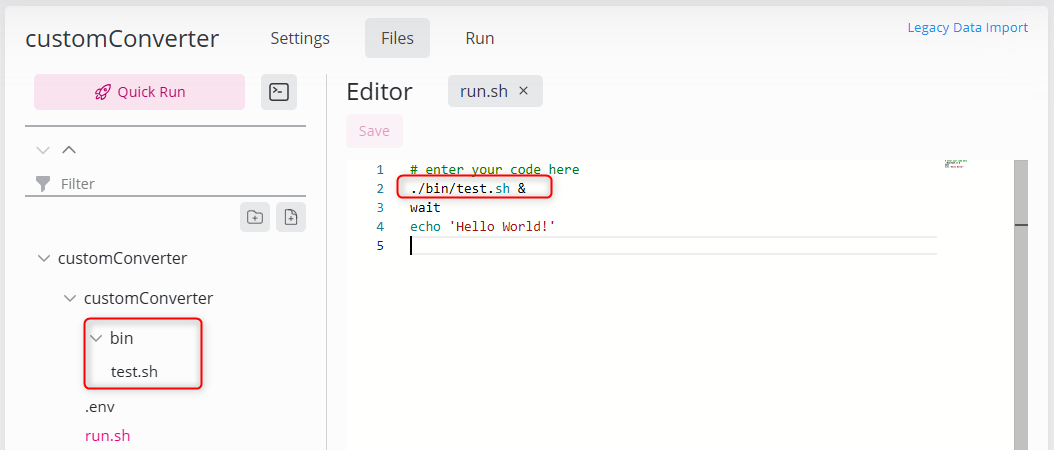Open test.sh in the file tree
The image size is (1054, 450).
click(x=134, y=372)
